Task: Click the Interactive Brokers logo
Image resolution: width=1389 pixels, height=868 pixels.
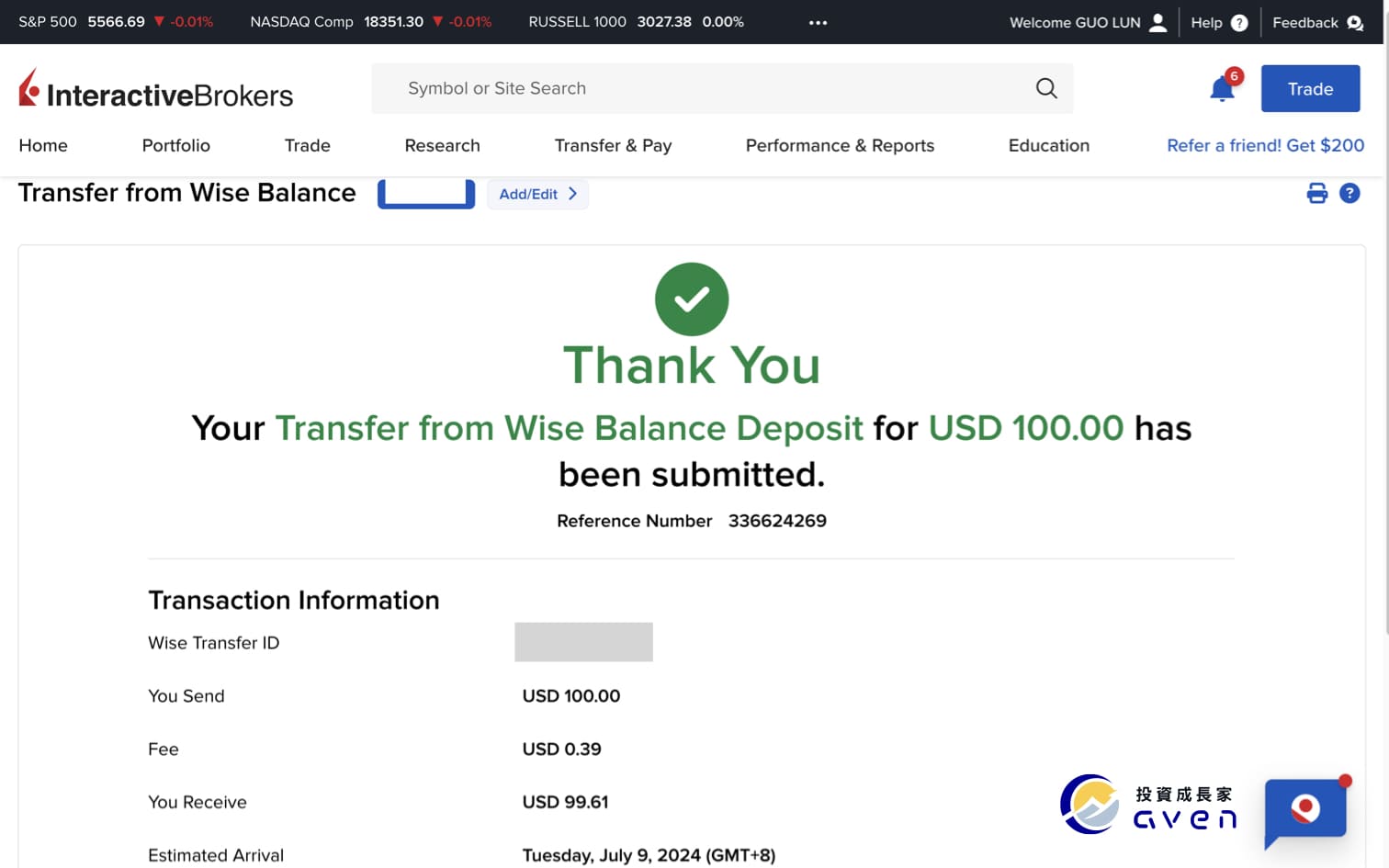Action: [x=156, y=90]
